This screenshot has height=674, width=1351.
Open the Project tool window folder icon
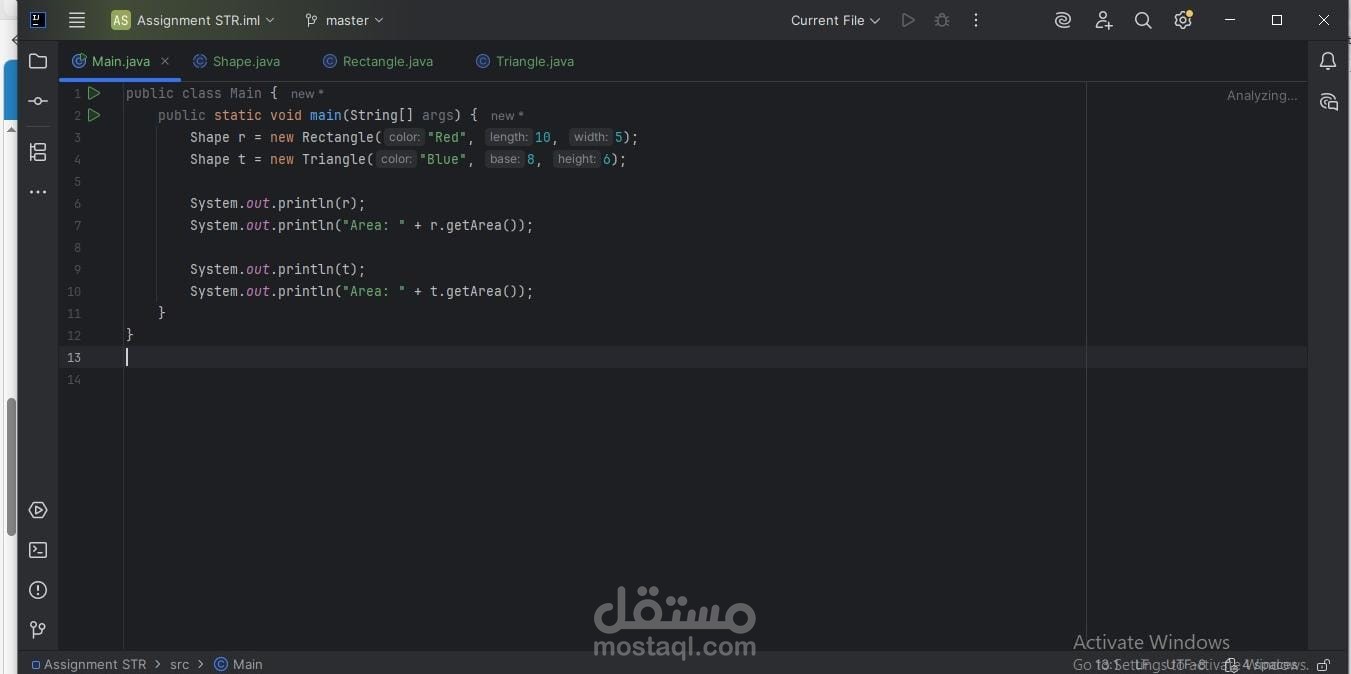[37, 61]
